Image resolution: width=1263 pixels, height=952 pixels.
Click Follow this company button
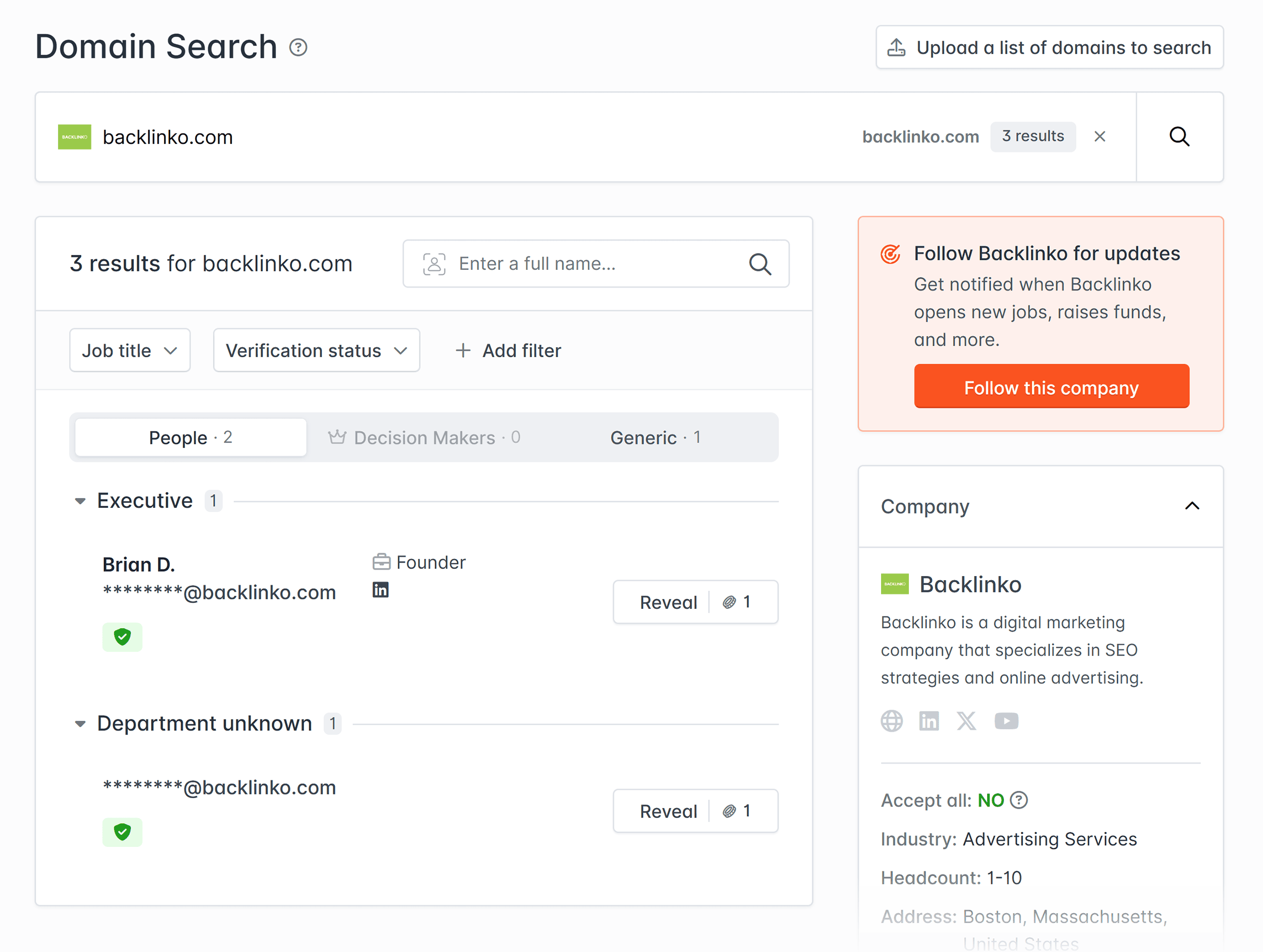point(1051,387)
